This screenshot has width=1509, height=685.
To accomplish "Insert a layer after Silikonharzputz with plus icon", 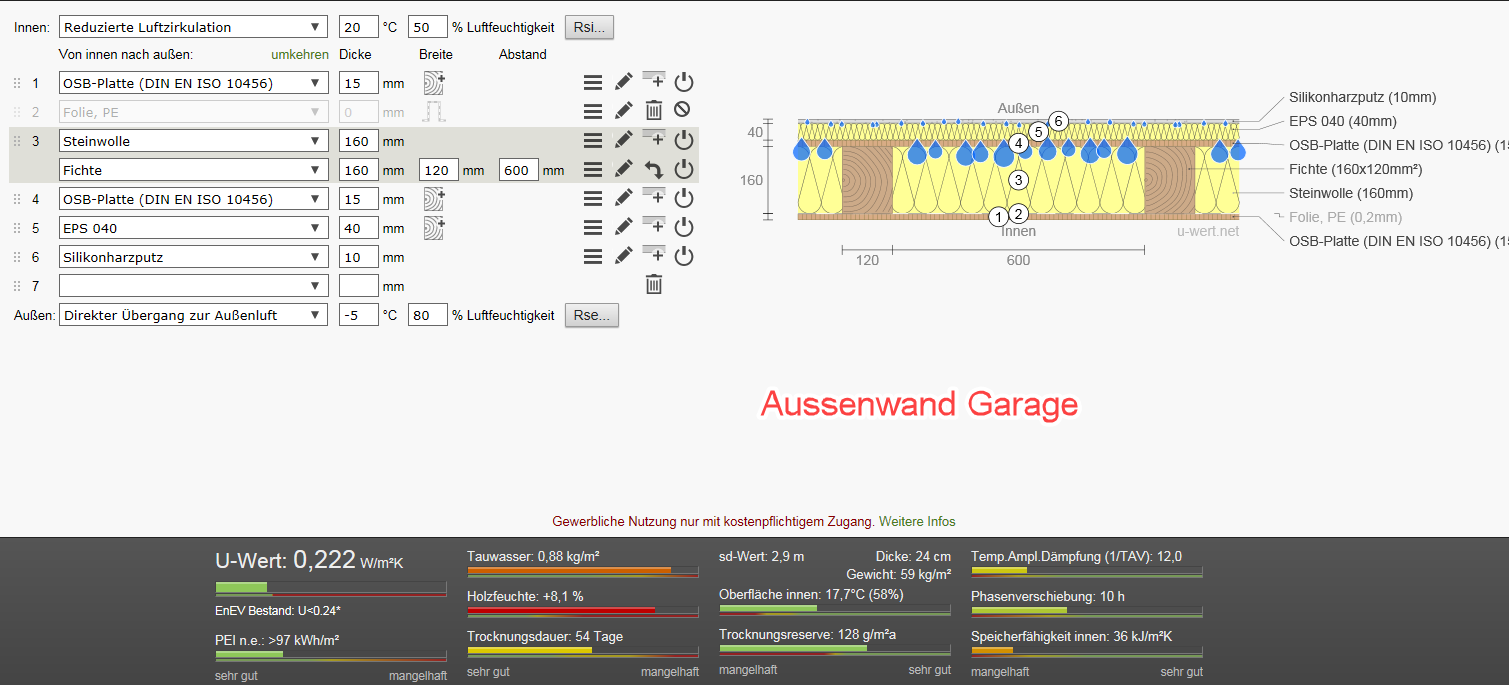I will coord(653,256).
